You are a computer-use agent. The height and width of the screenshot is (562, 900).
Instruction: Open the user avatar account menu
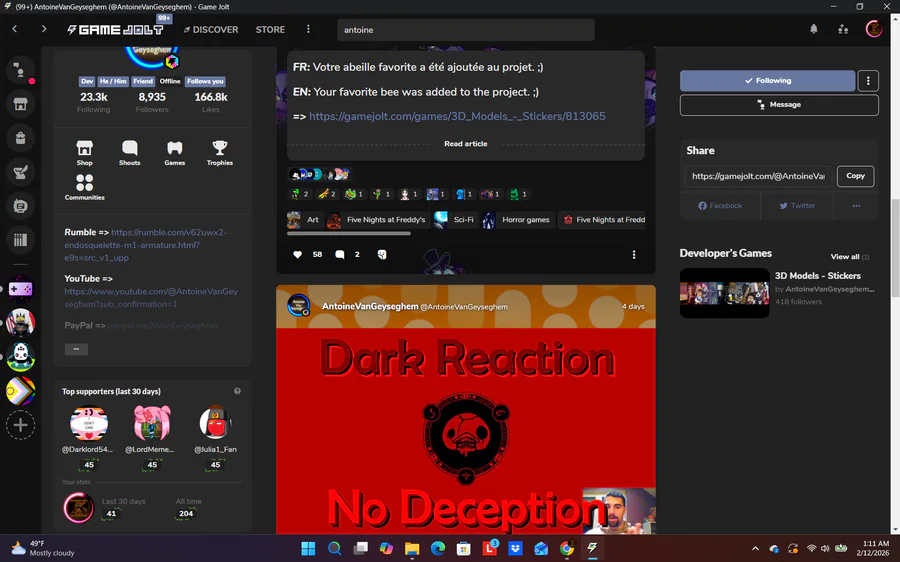coord(874,29)
